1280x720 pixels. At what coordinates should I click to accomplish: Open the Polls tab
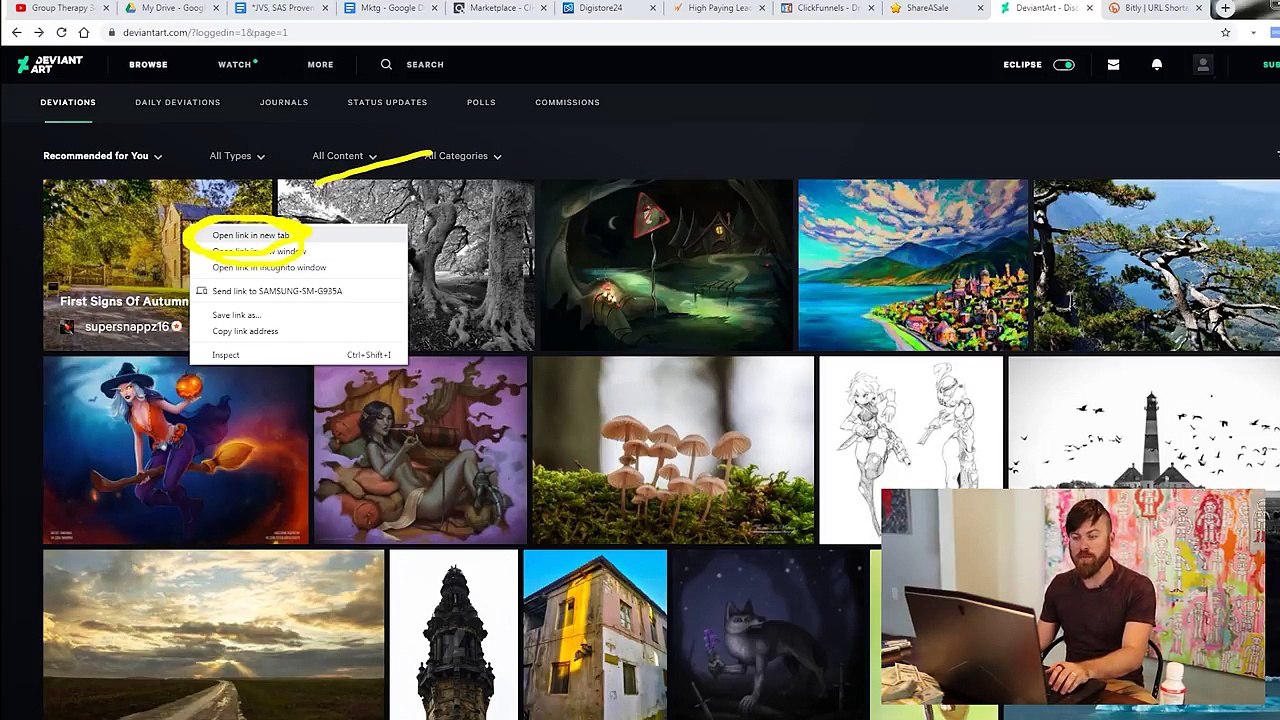481,102
